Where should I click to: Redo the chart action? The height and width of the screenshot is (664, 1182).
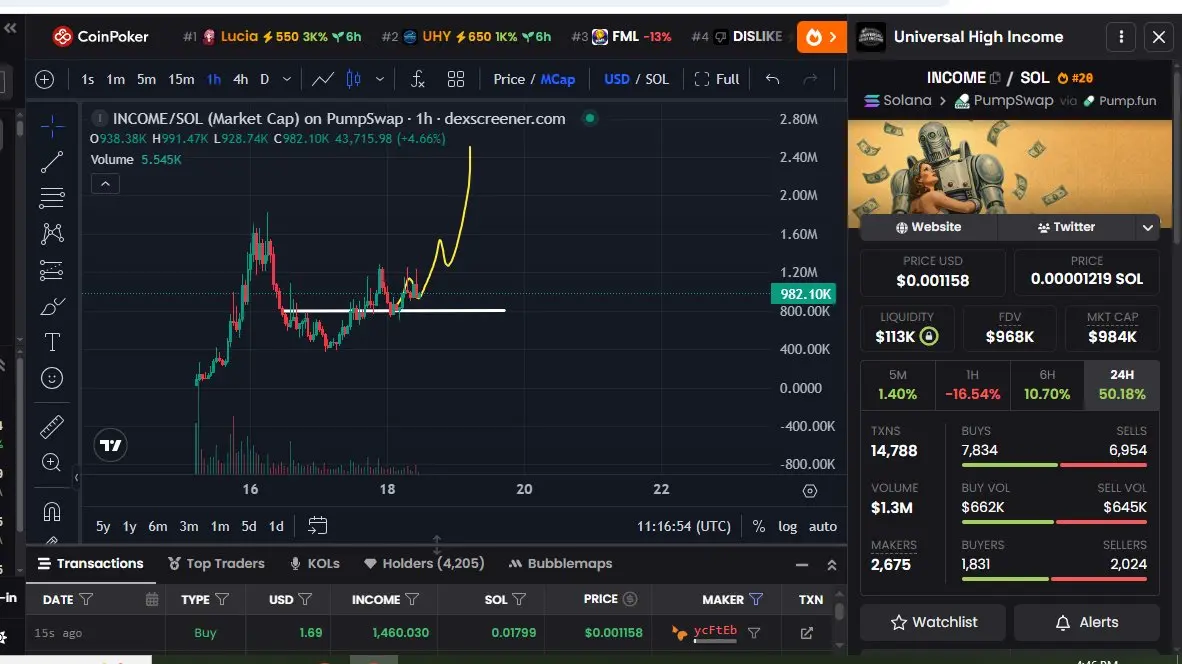[810, 79]
